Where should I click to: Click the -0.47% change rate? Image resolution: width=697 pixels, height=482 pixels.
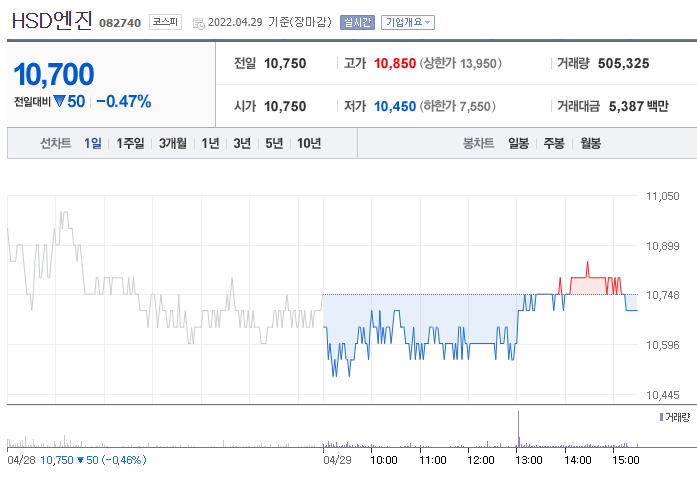(124, 101)
